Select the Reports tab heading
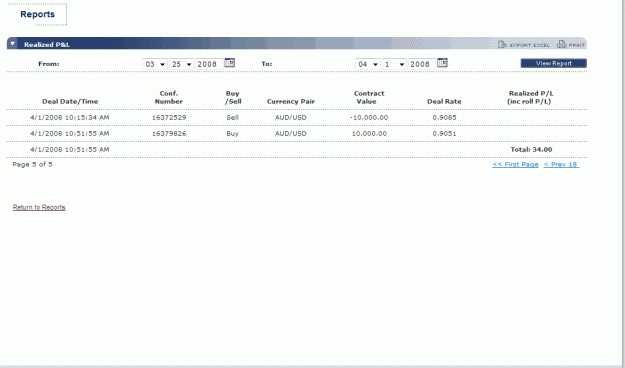 [37, 14]
